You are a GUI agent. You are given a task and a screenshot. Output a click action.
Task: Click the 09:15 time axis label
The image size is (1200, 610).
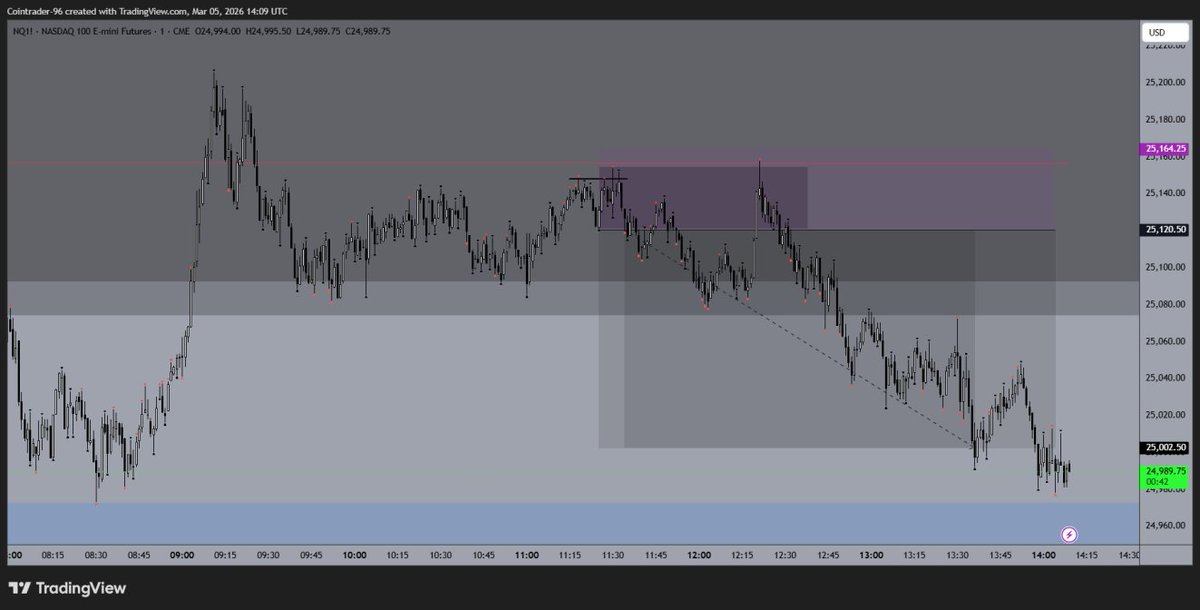226,555
